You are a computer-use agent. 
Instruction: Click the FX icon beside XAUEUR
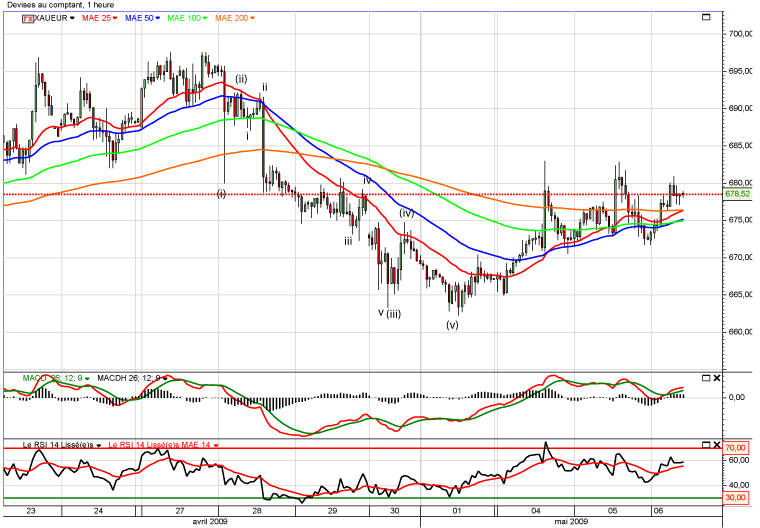(28, 19)
